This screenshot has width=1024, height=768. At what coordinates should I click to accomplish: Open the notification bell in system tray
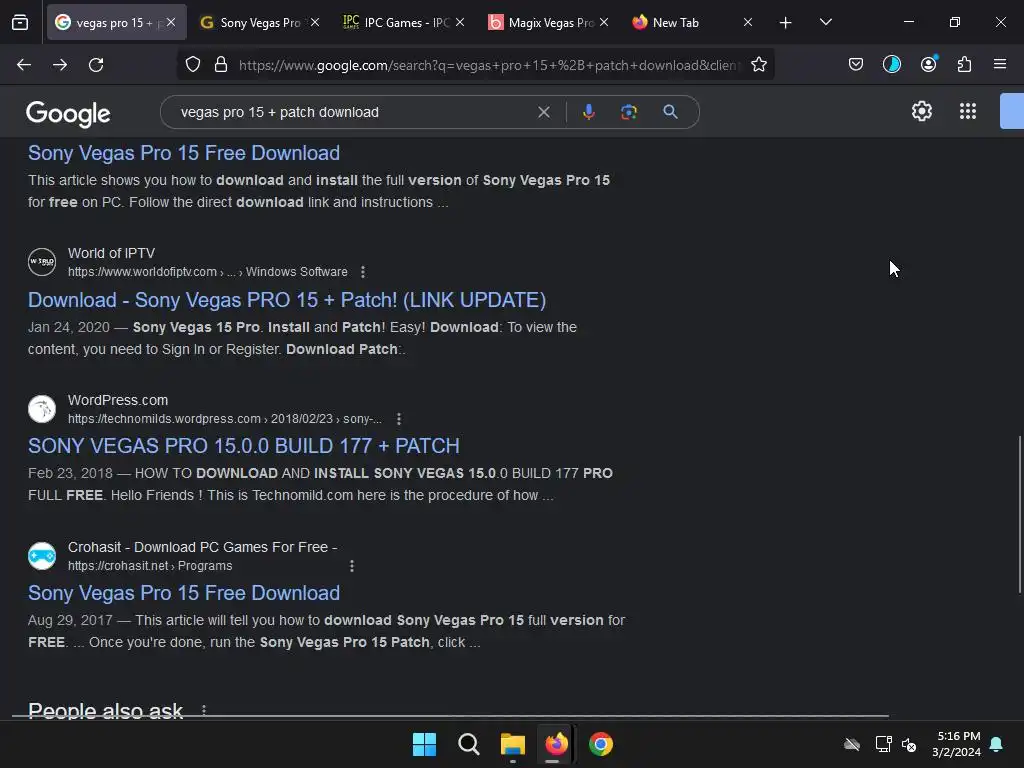(996, 744)
